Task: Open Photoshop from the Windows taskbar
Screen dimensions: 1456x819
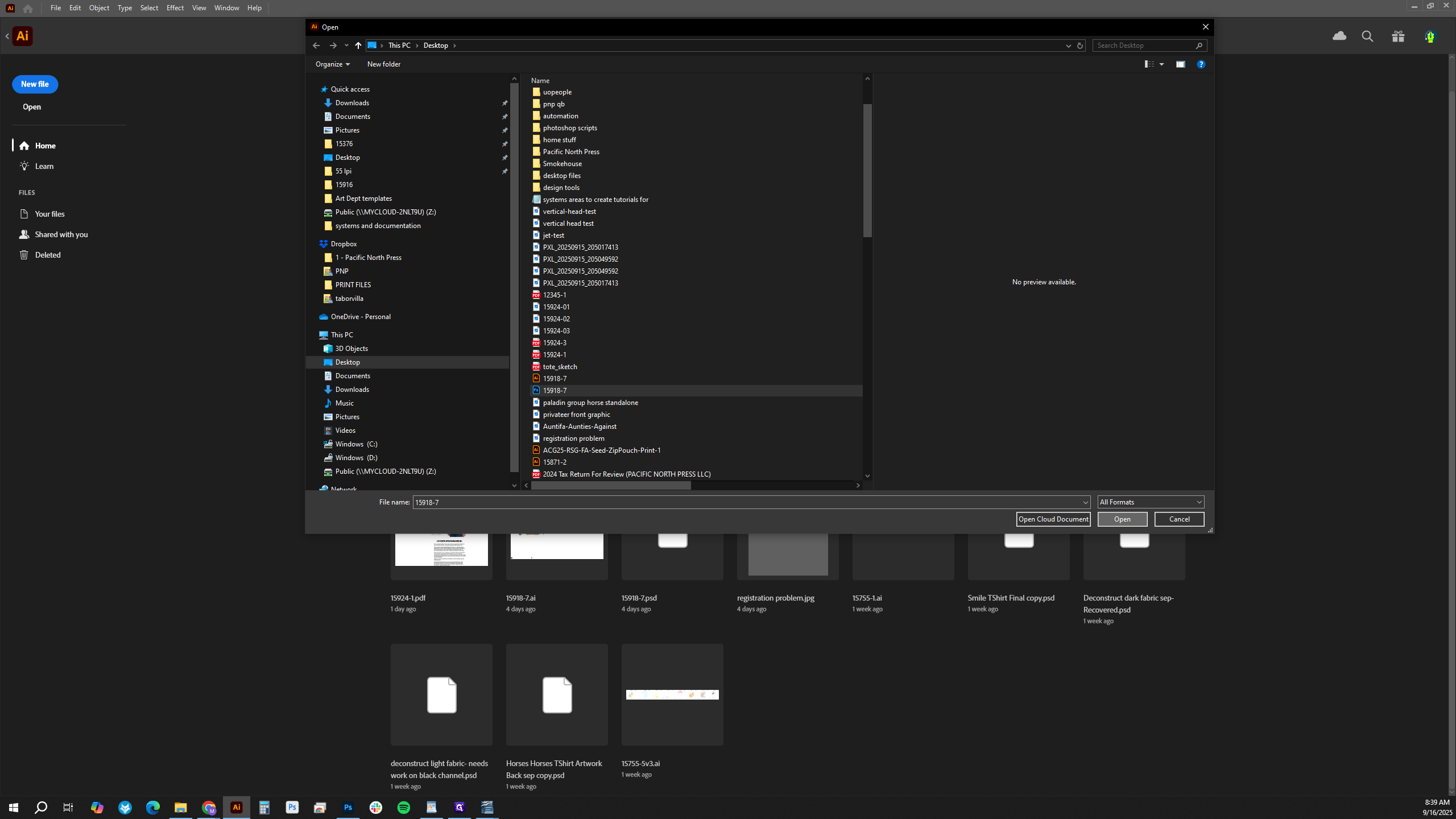Action: point(348,807)
